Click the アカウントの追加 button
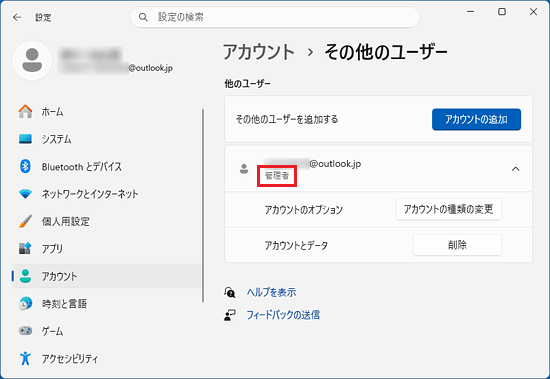Image resolution: width=550 pixels, height=379 pixels. [x=476, y=119]
